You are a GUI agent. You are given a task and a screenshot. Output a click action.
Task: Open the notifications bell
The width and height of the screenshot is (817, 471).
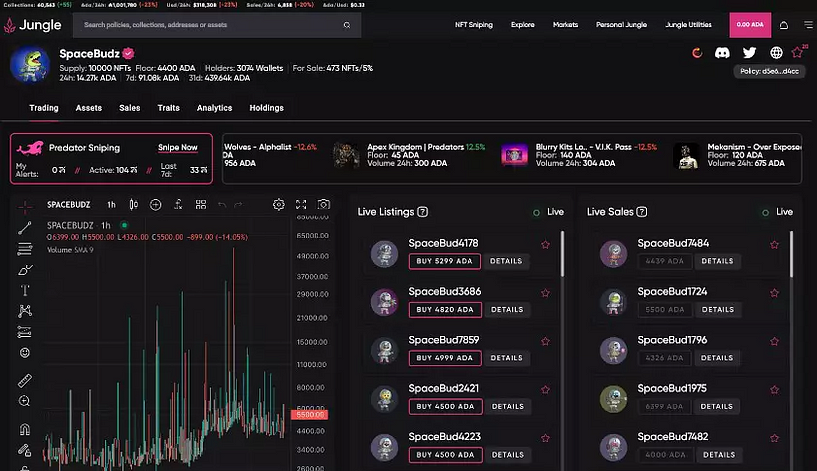click(784, 25)
